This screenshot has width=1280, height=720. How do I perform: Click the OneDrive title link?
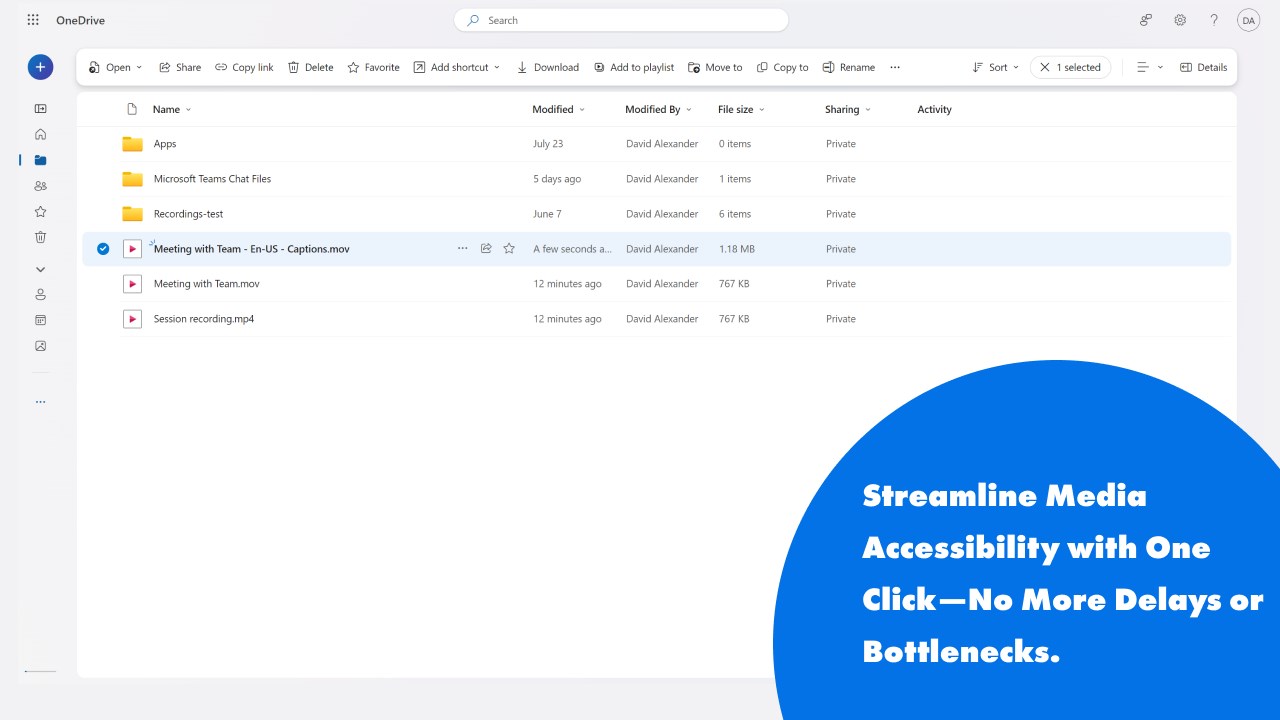pos(80,20)
